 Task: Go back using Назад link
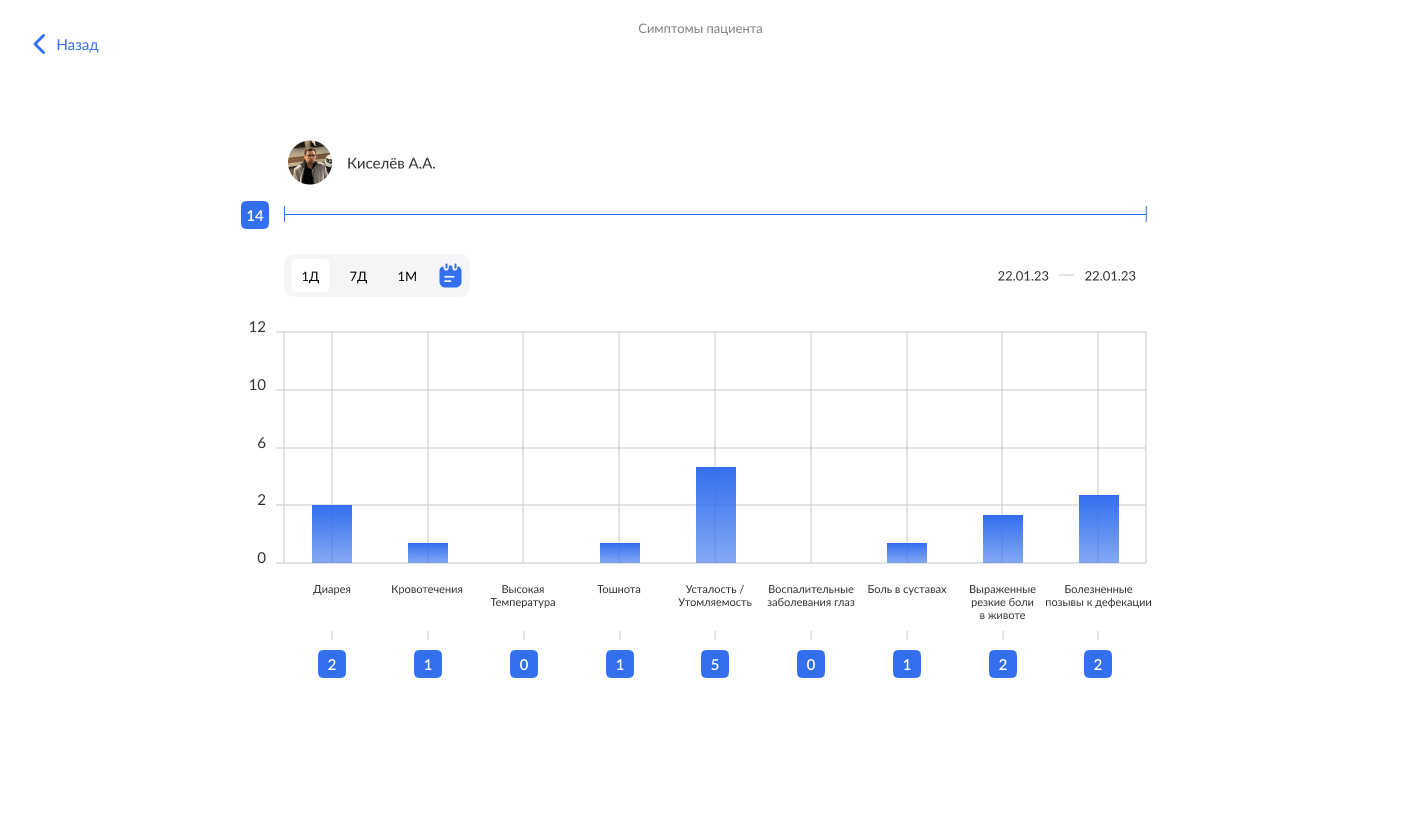(x=77, y=45)
